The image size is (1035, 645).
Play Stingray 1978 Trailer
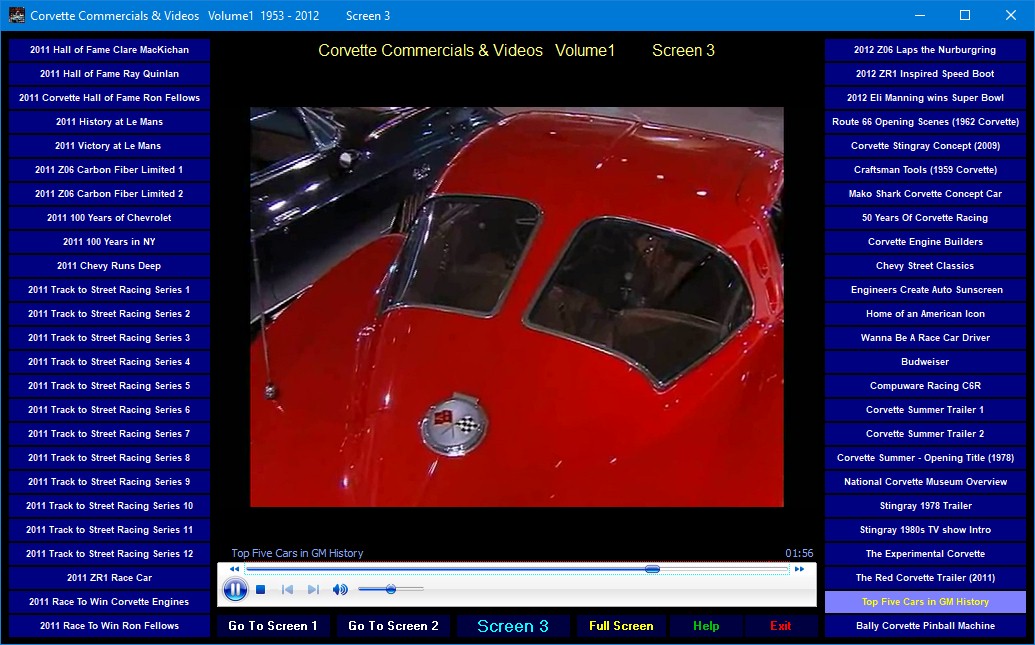tap(925, 506)
